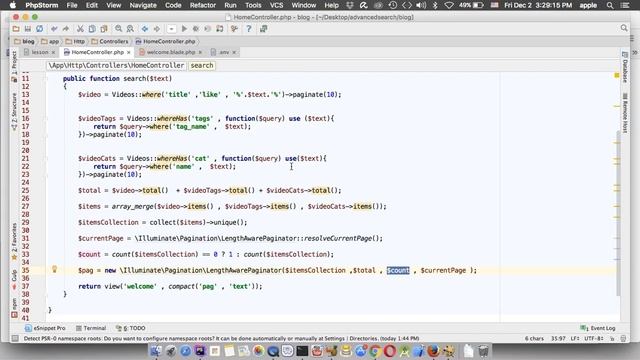Open the Event Log panel
This screenshot has width=640, height=360.
click(598, 328)
